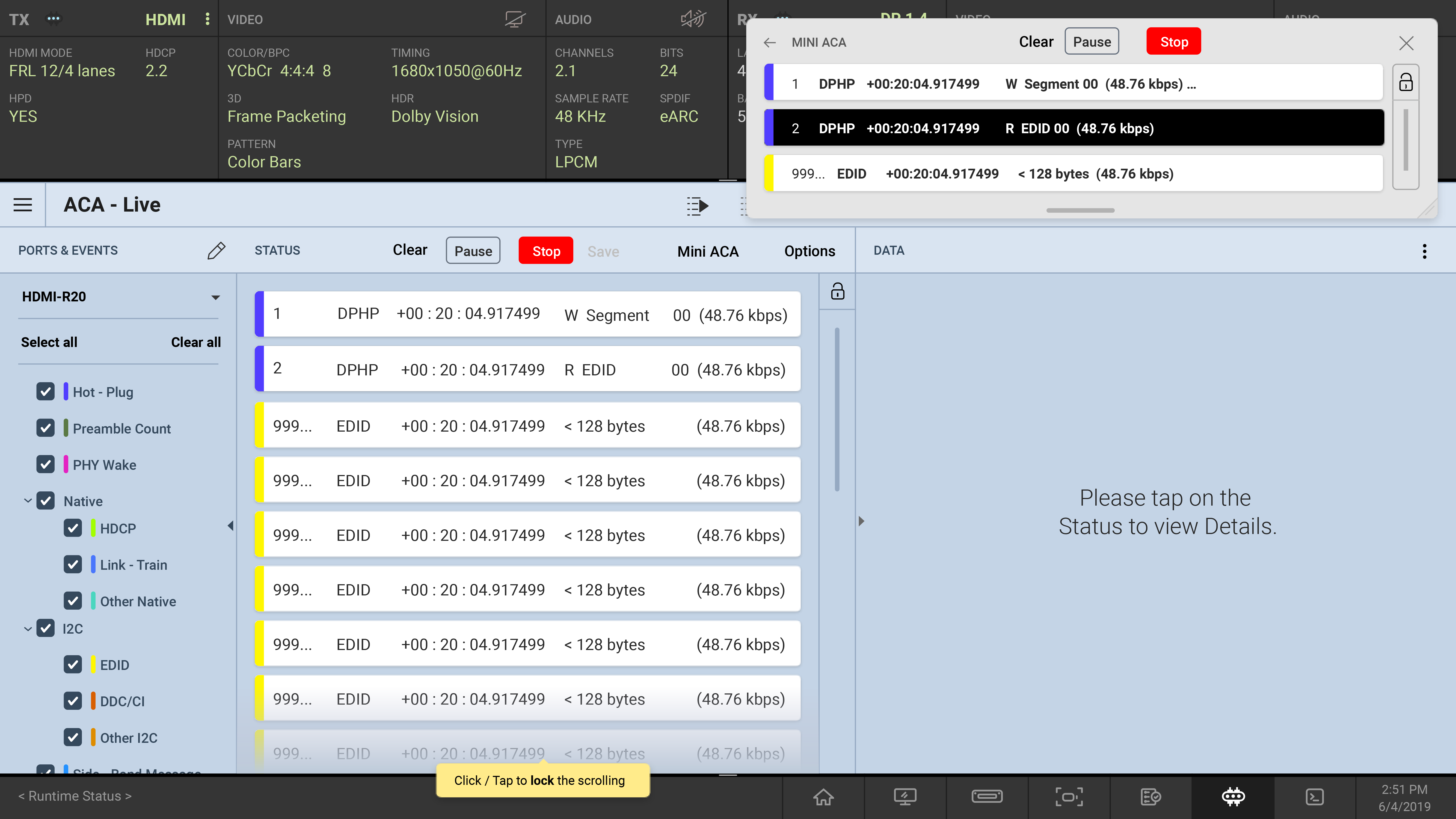Close the Mini ACA popup
This screenshot has width=1456, height=819.
tap(1406, 43)
